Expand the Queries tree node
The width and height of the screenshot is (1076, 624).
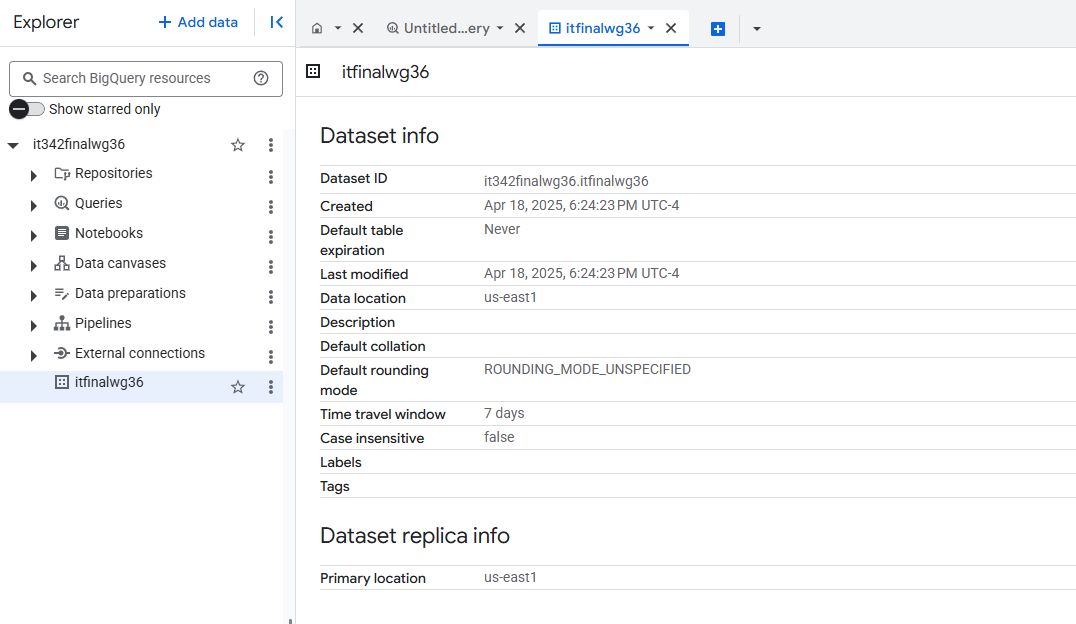34,206
